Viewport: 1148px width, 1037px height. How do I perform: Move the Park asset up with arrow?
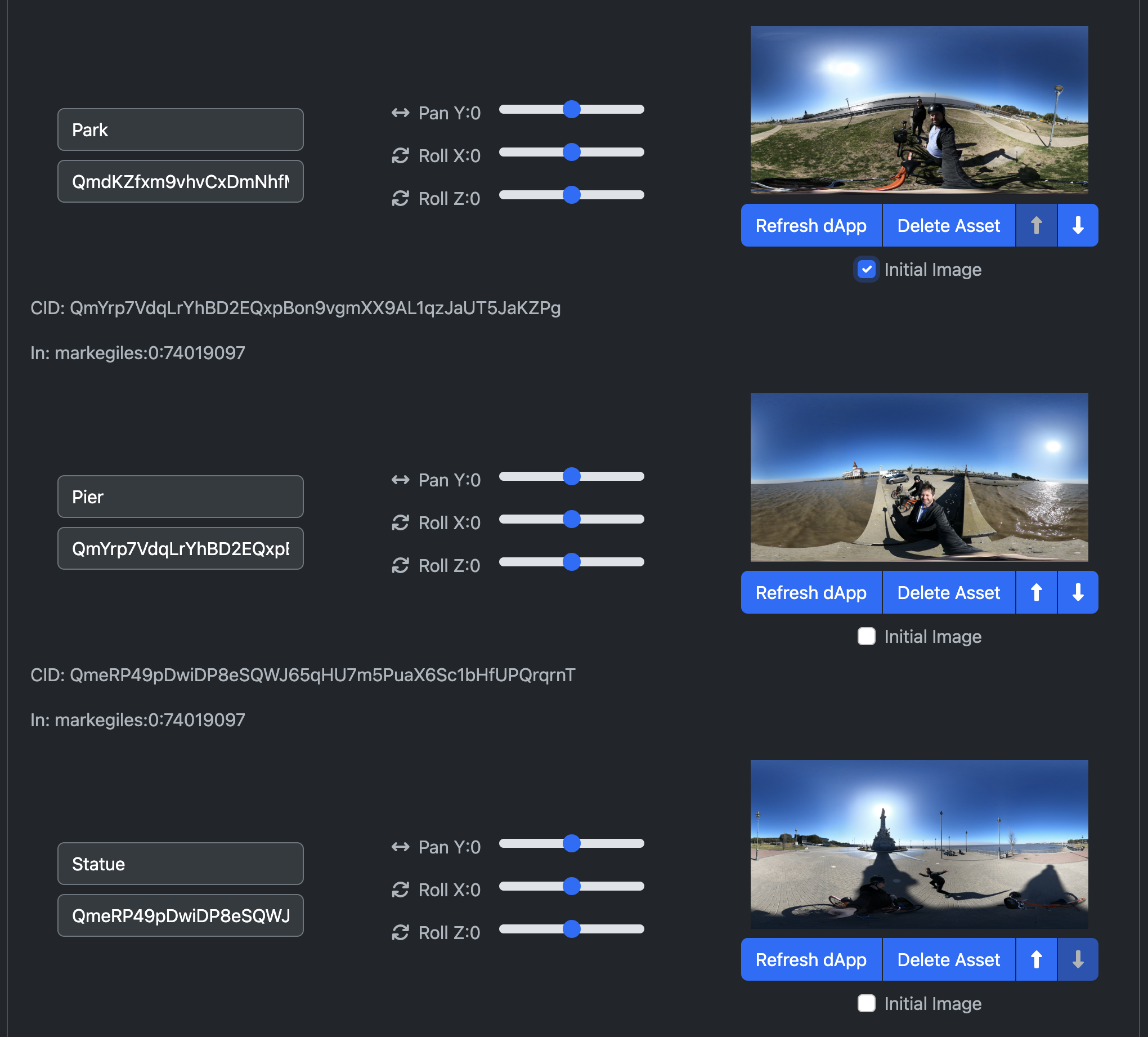point(1037,226)
